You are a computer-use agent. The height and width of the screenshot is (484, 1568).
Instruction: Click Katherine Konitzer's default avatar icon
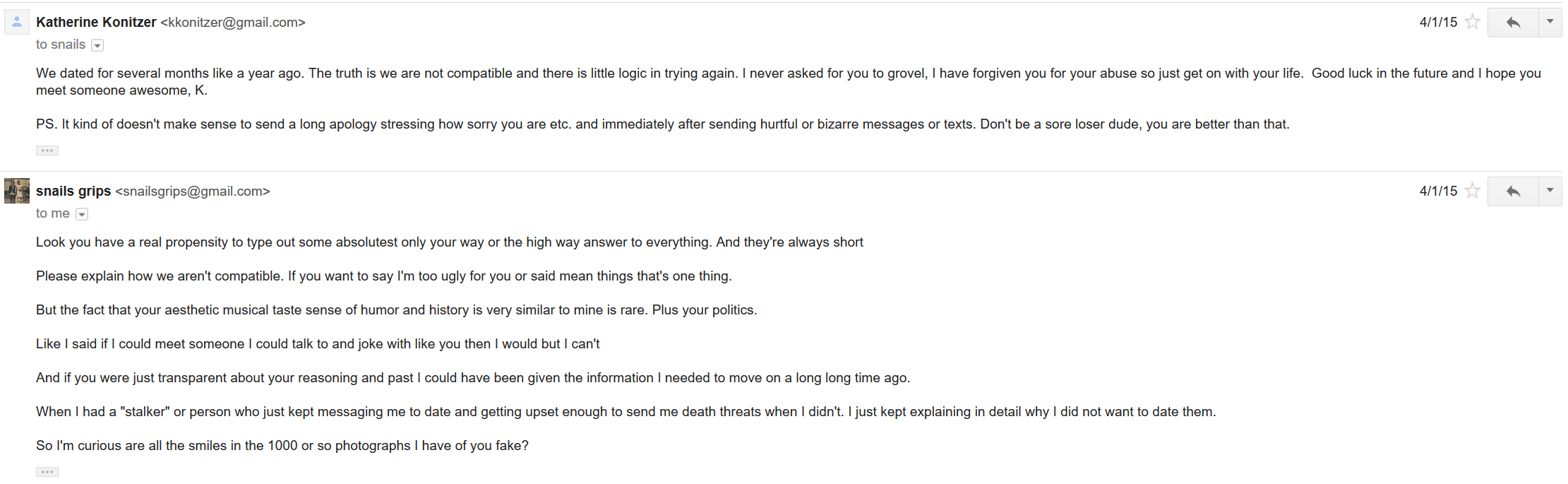click(x=17, y=22)
